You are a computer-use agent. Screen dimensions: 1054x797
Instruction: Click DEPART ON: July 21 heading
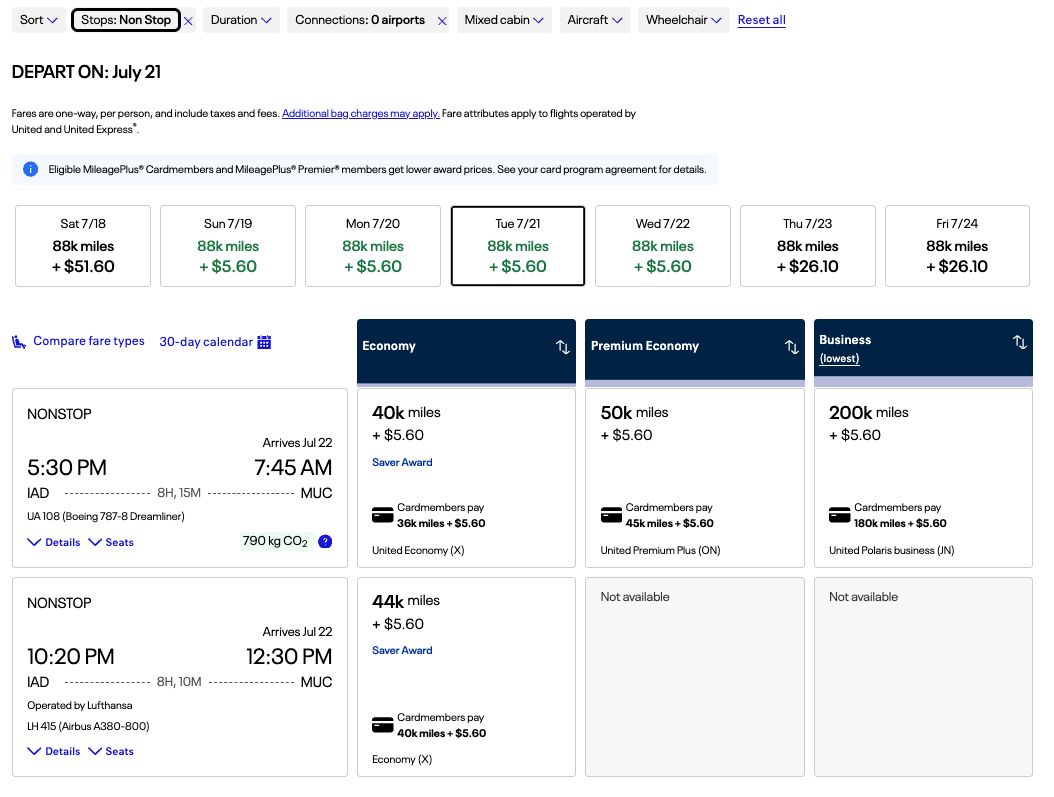87,72
